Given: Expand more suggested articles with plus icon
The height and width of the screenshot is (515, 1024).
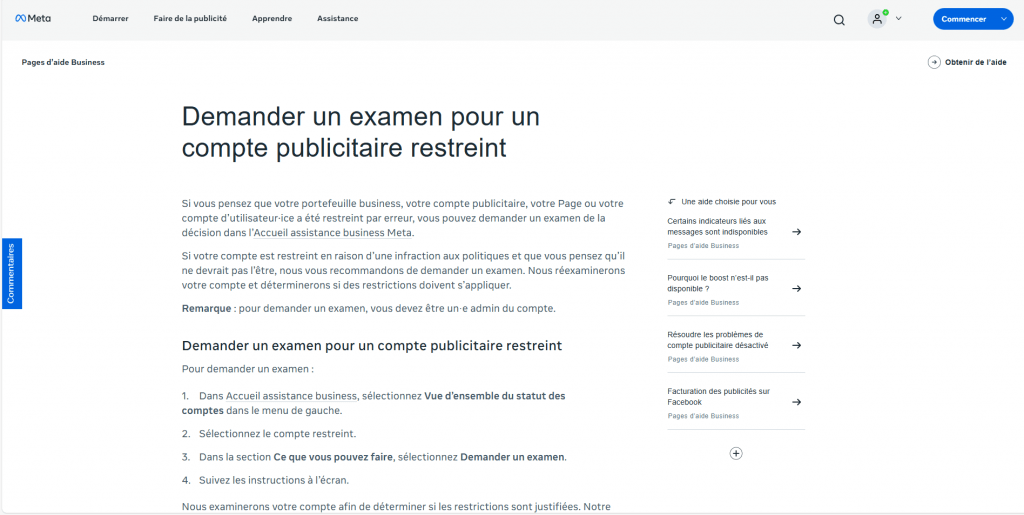Looking at the screenshot, I should [x=736, y=453].
